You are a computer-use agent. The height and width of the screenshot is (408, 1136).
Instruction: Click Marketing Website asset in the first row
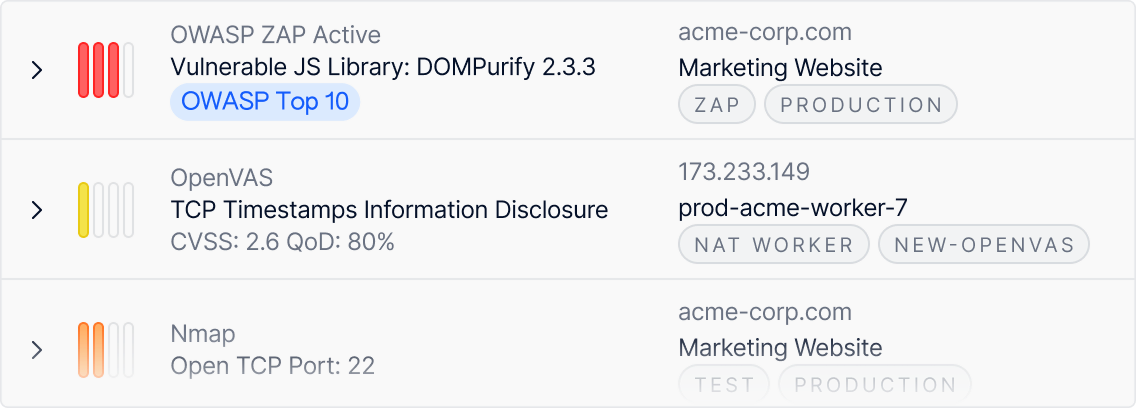[780, 68]
